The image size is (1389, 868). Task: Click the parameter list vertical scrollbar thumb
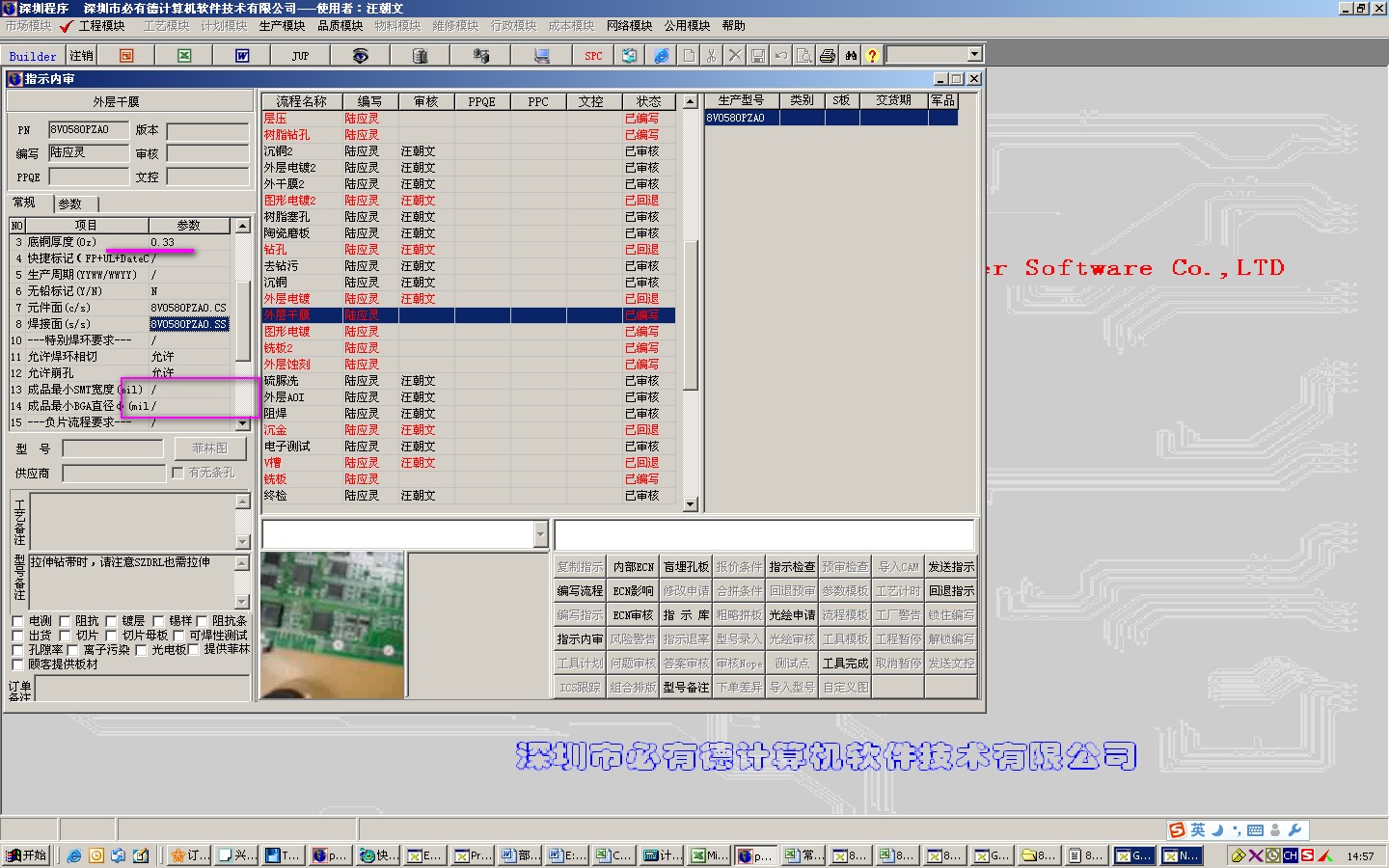pyautogui.click(x=243, y=320)
